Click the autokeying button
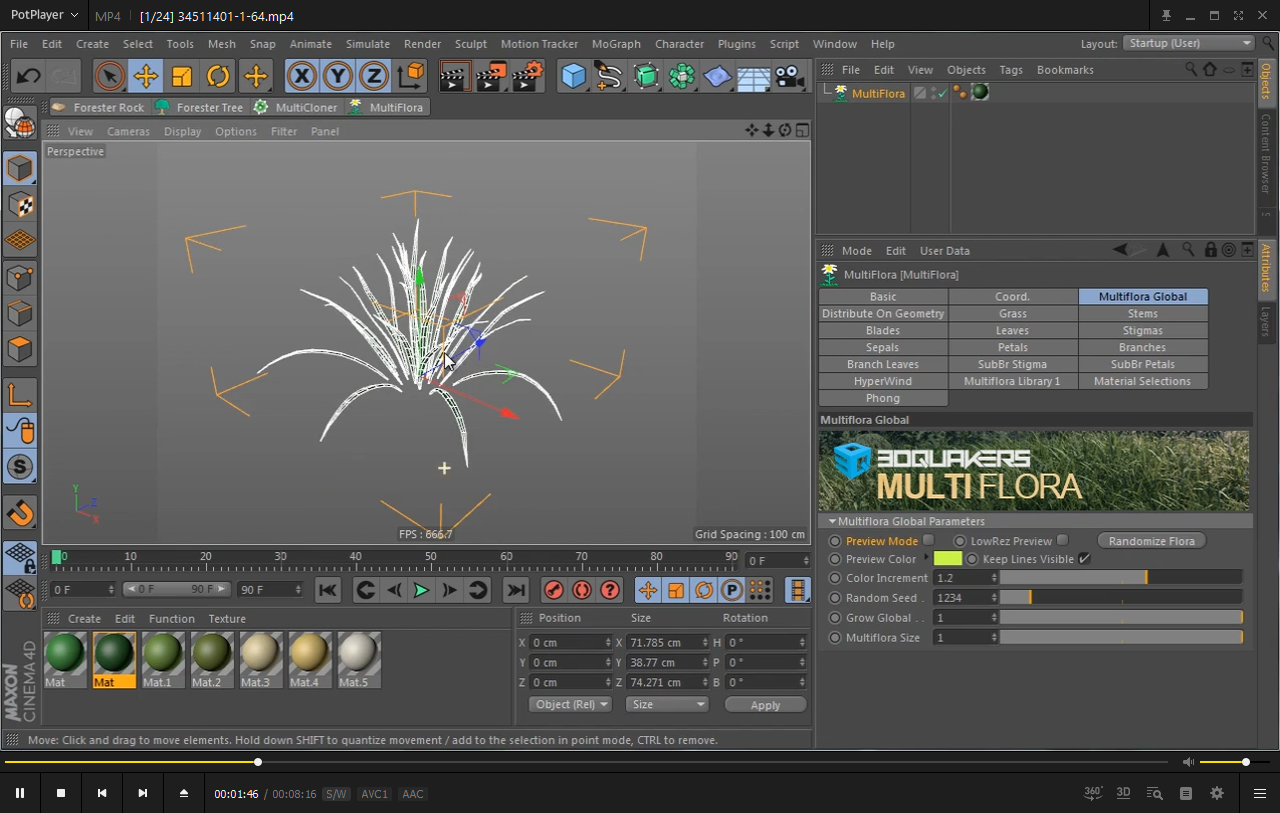This screenshot has width=1280, height=813. (582, 590)
